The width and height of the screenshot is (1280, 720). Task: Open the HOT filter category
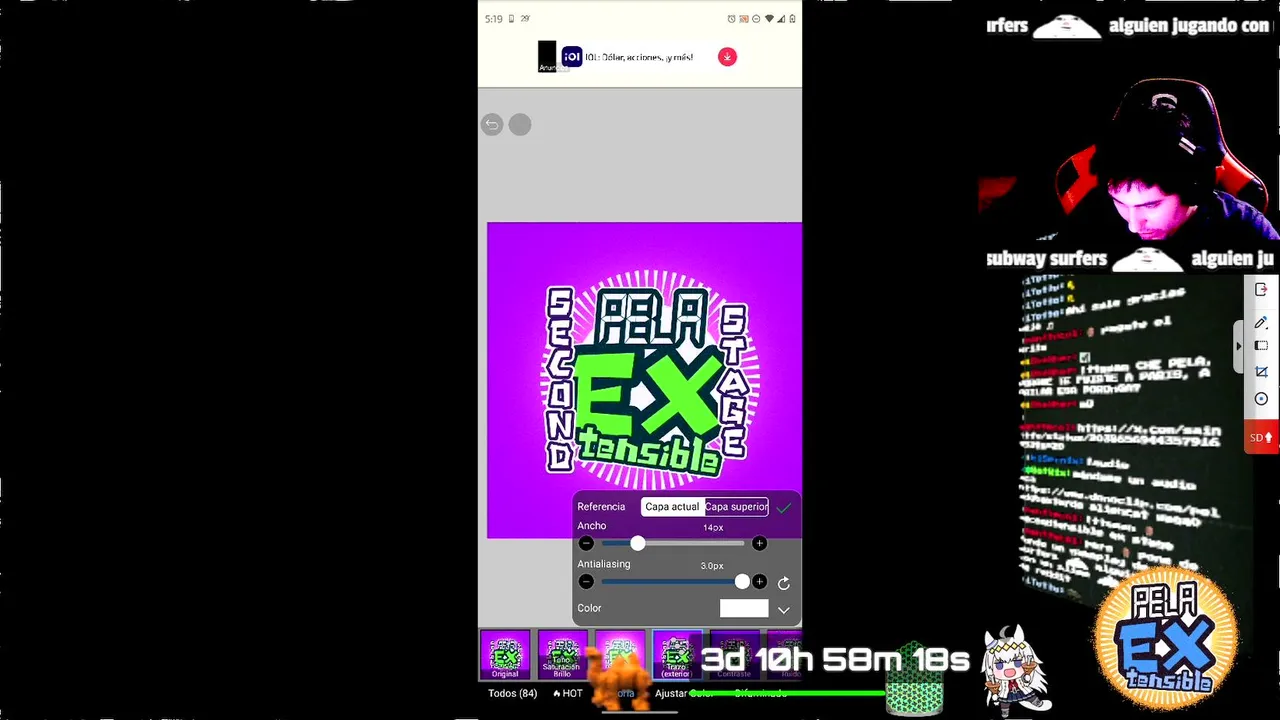click(x=567, y=693)
